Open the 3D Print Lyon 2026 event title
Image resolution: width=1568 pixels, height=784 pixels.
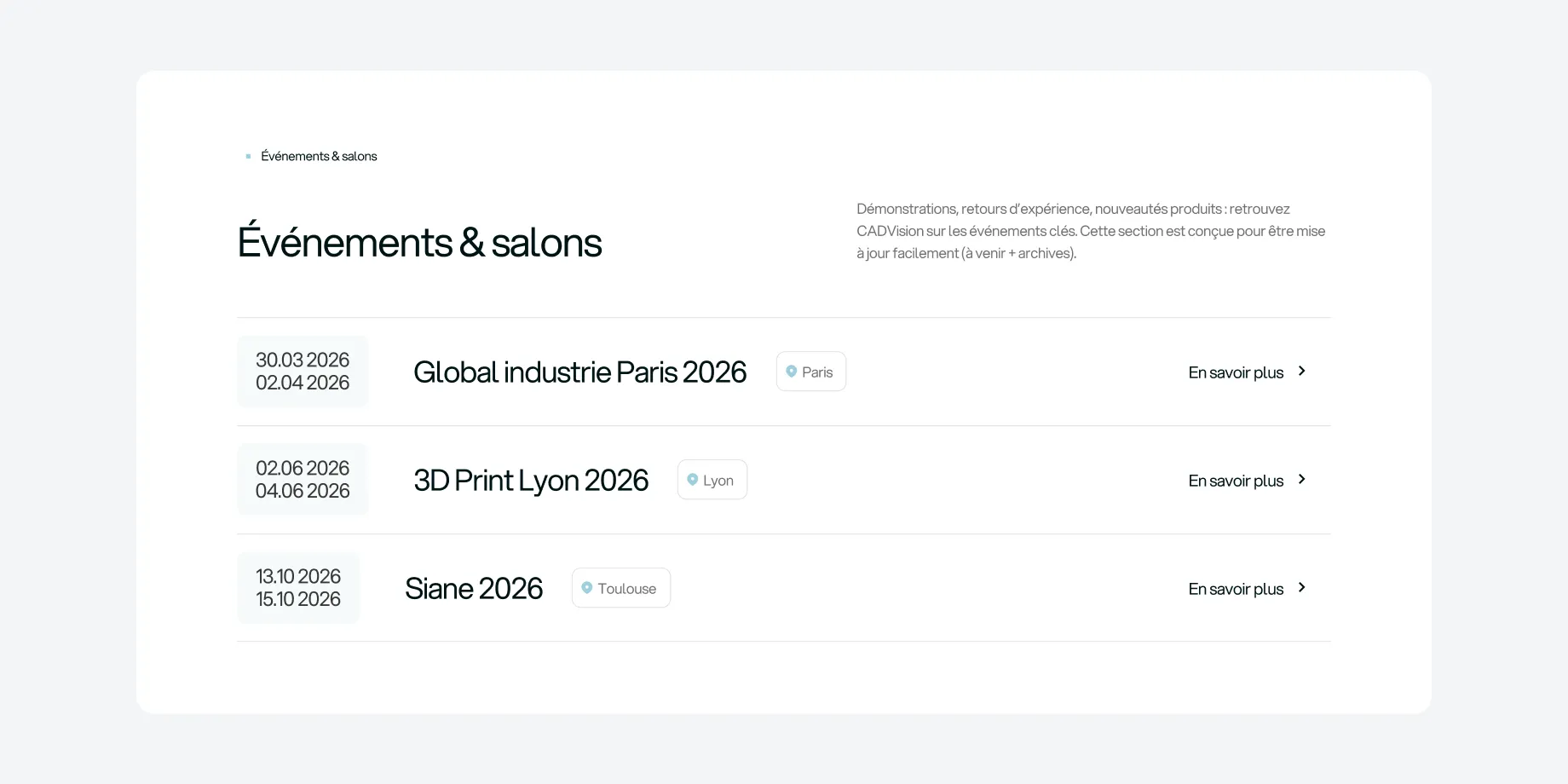(x=531, y=481)
